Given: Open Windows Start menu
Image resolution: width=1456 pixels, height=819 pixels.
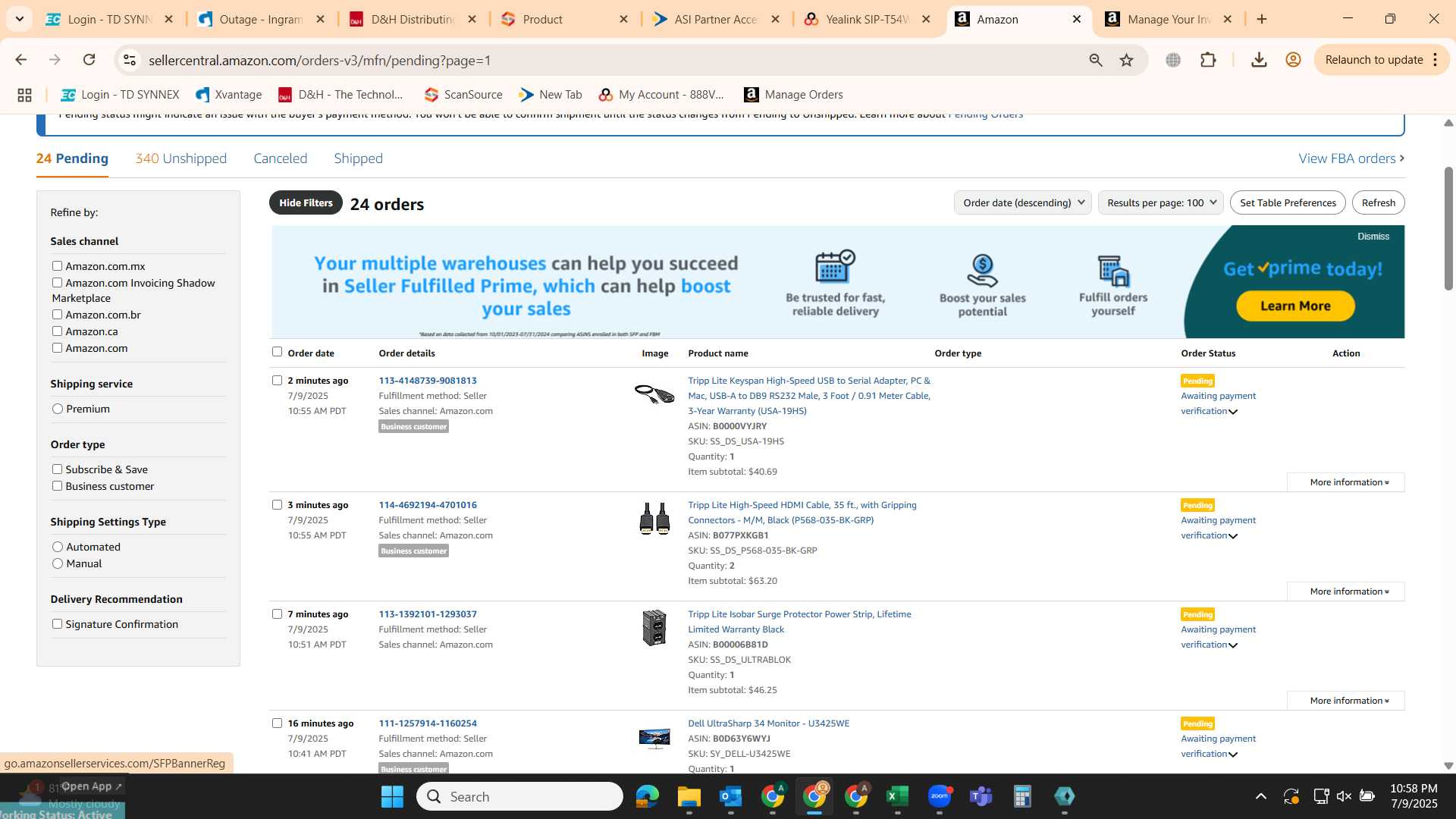Looking at the screenshot, I should tap(392, 796).
